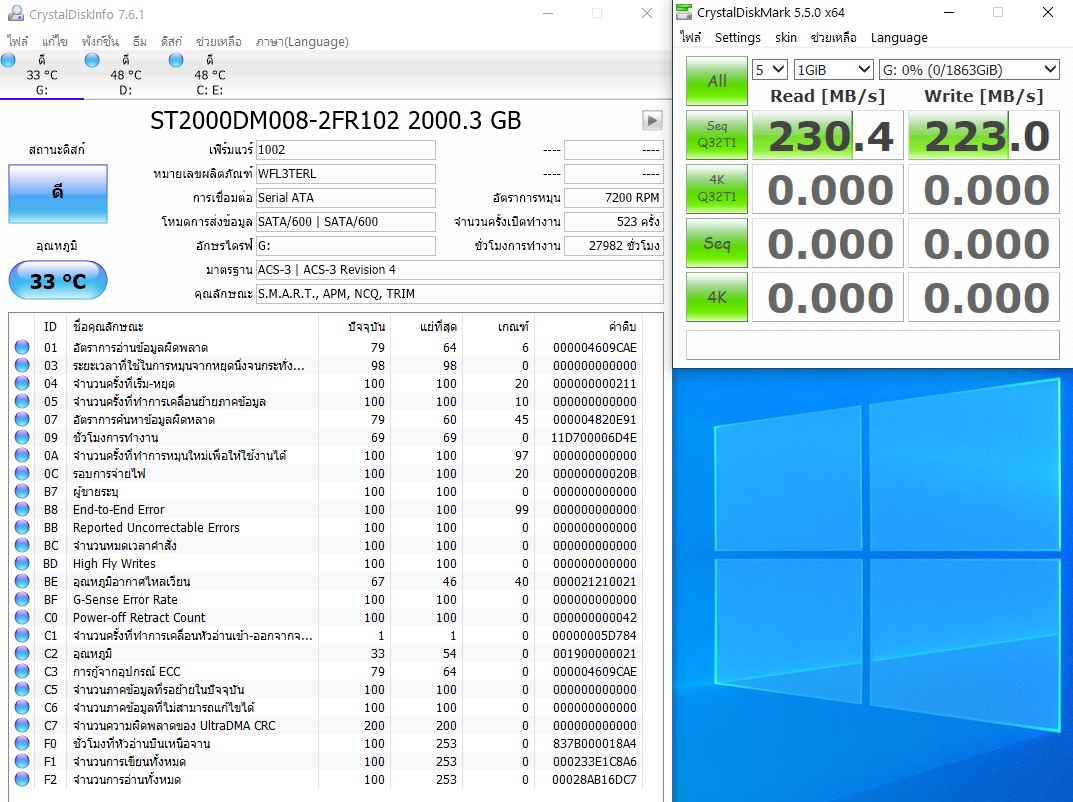Image resolution: width=1073 pixels, height=802 pixels.
Task: Click the CrystalDiskMark app icon in title bar
Action: click(684, 12)
